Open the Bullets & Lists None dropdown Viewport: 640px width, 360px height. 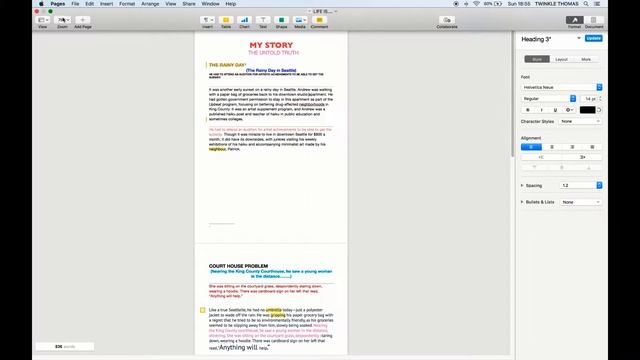pyautogui.click(x=580, y=202)
